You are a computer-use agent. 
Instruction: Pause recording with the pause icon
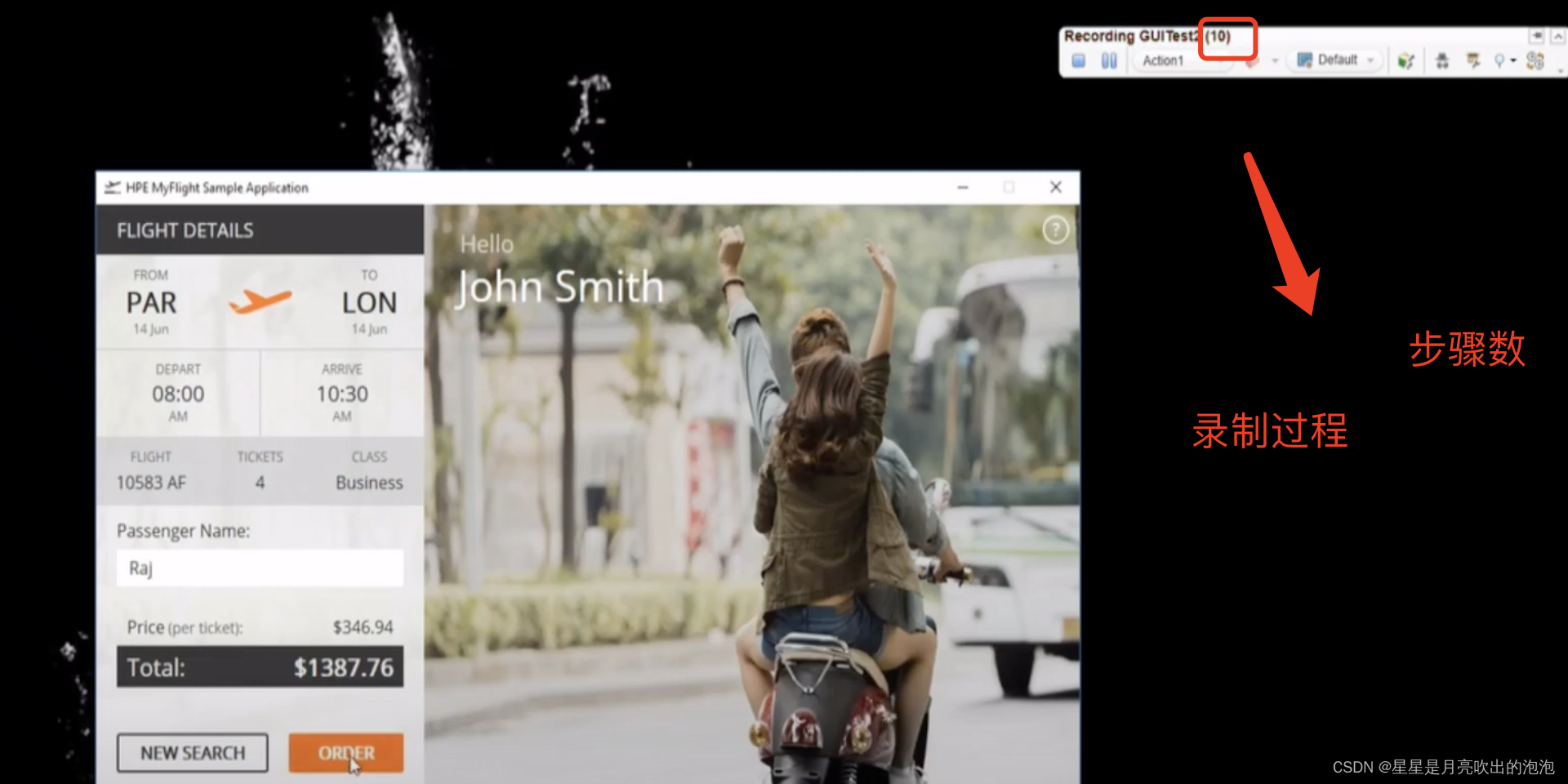pyautogui.click(x=1108, y=60)
